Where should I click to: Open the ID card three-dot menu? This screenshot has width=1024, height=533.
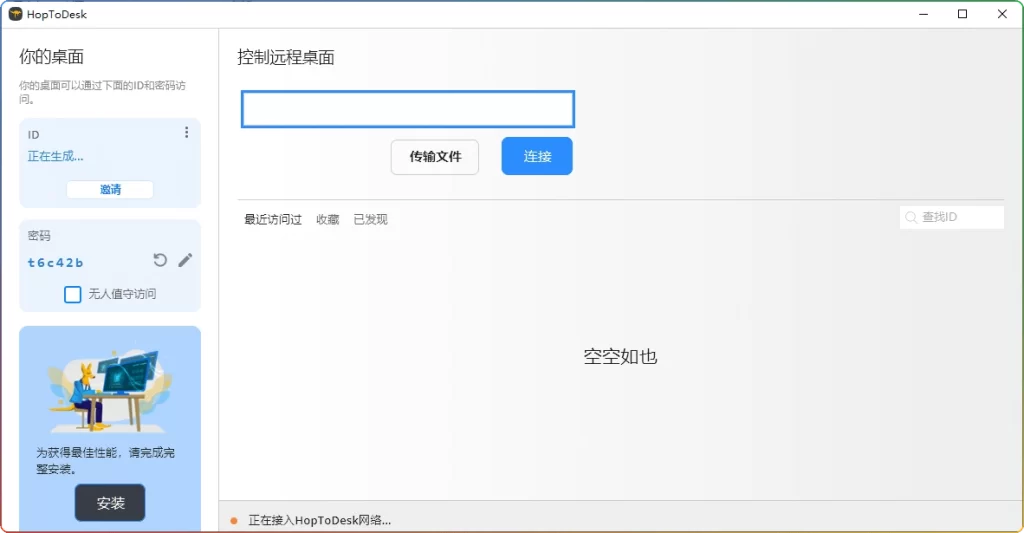[187, 133]
